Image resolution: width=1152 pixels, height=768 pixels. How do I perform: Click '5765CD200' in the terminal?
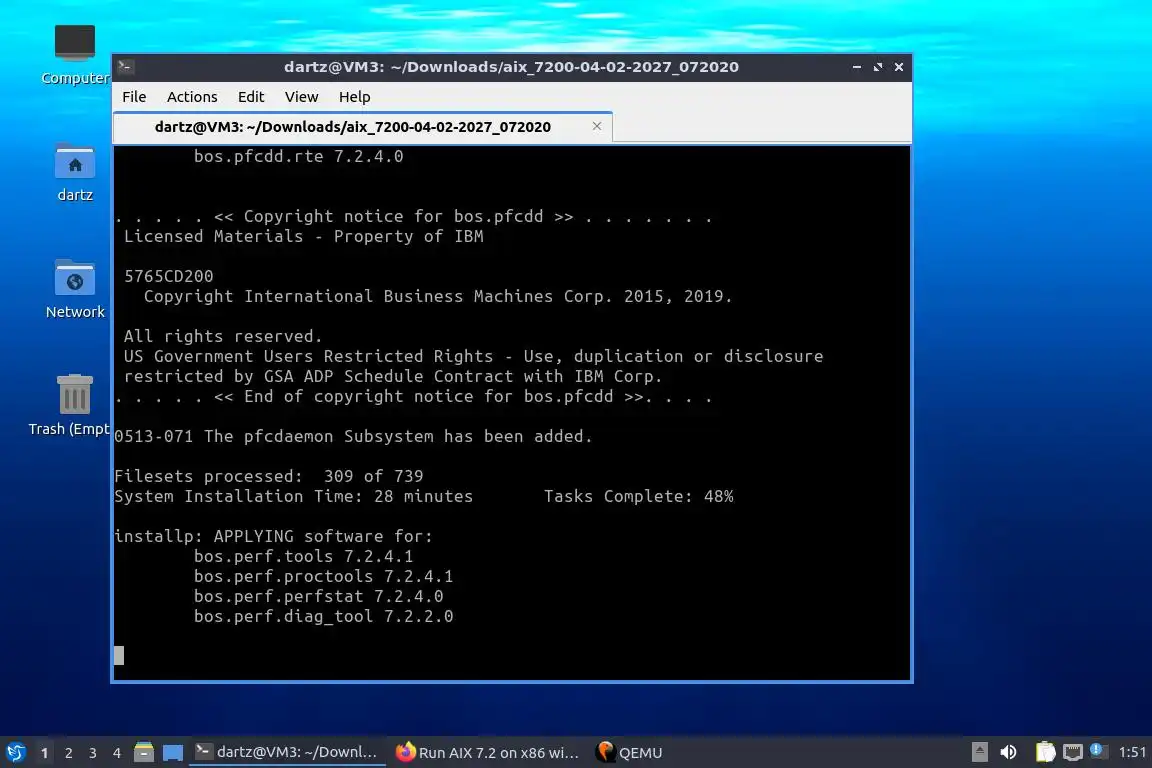(168, 276)
